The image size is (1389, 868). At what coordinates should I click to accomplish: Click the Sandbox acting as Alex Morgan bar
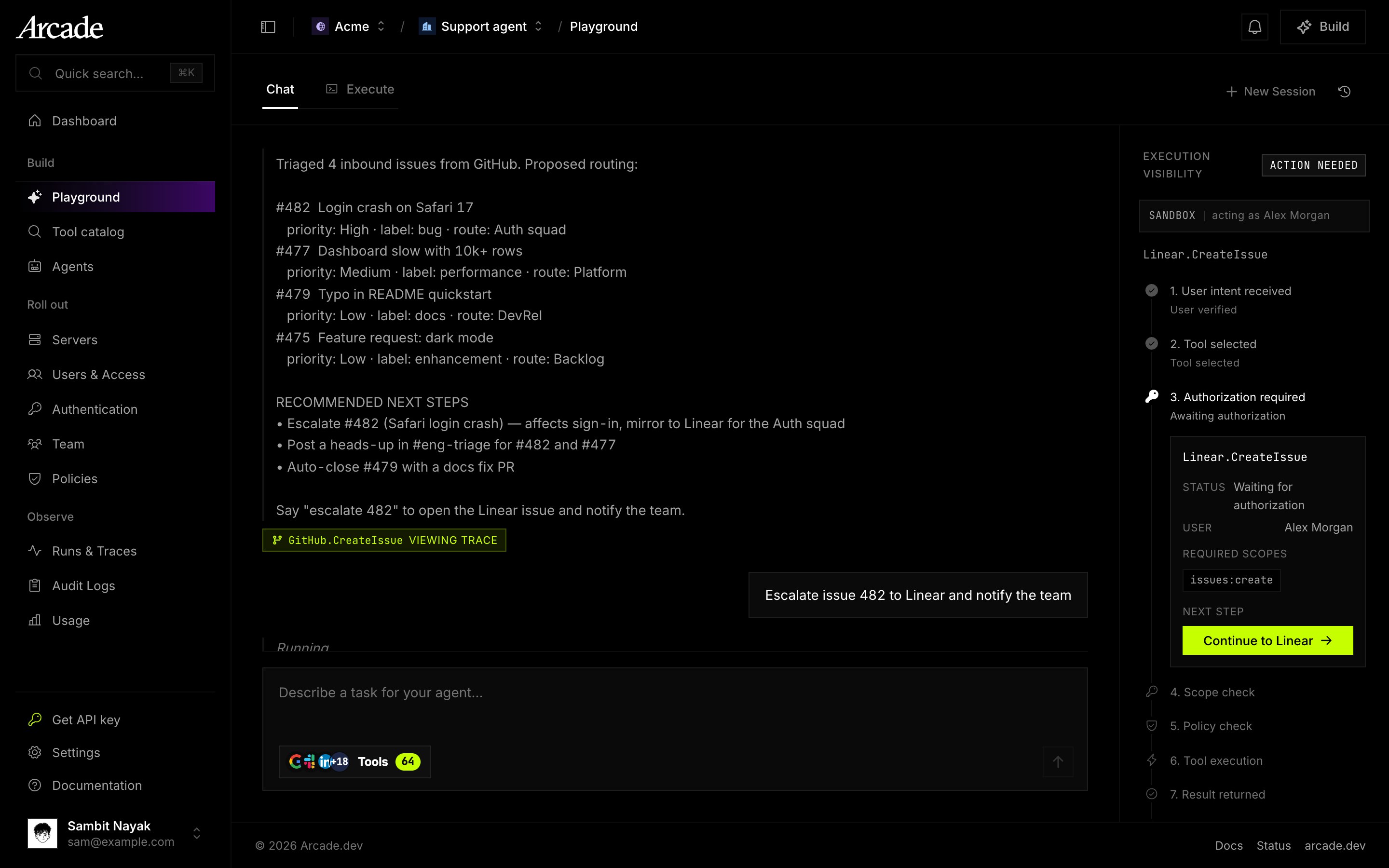1253,216
